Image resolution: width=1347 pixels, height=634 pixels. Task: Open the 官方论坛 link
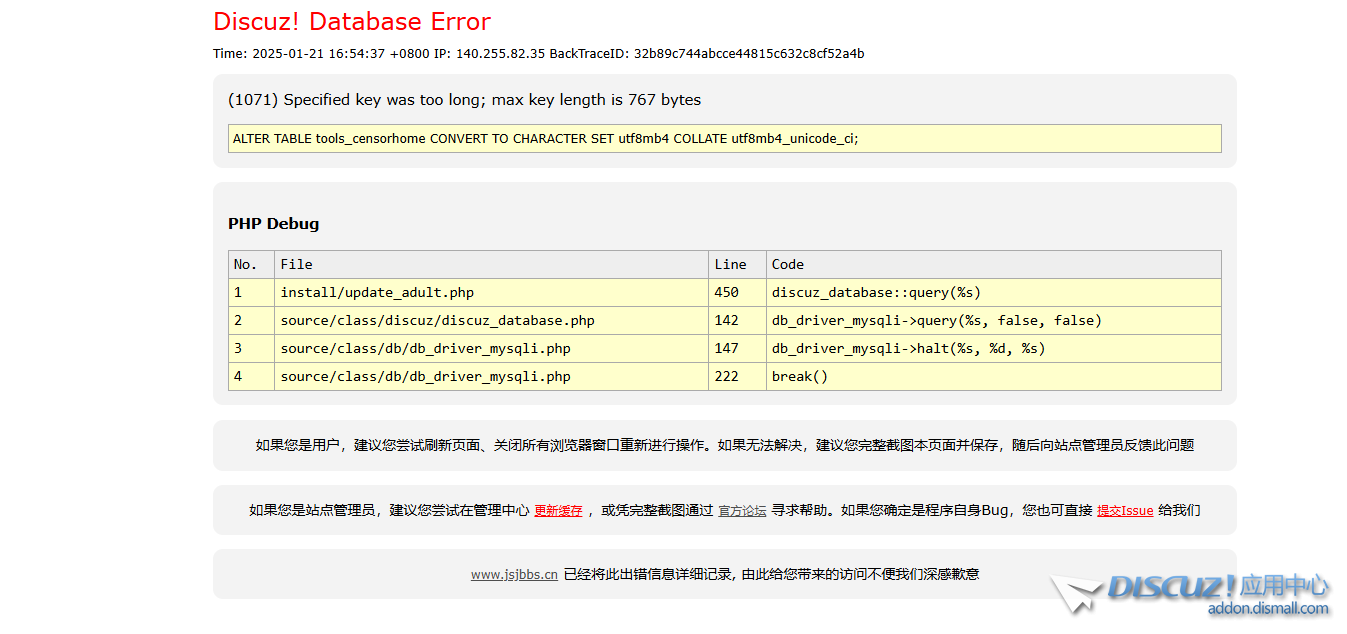pos(742,510)
